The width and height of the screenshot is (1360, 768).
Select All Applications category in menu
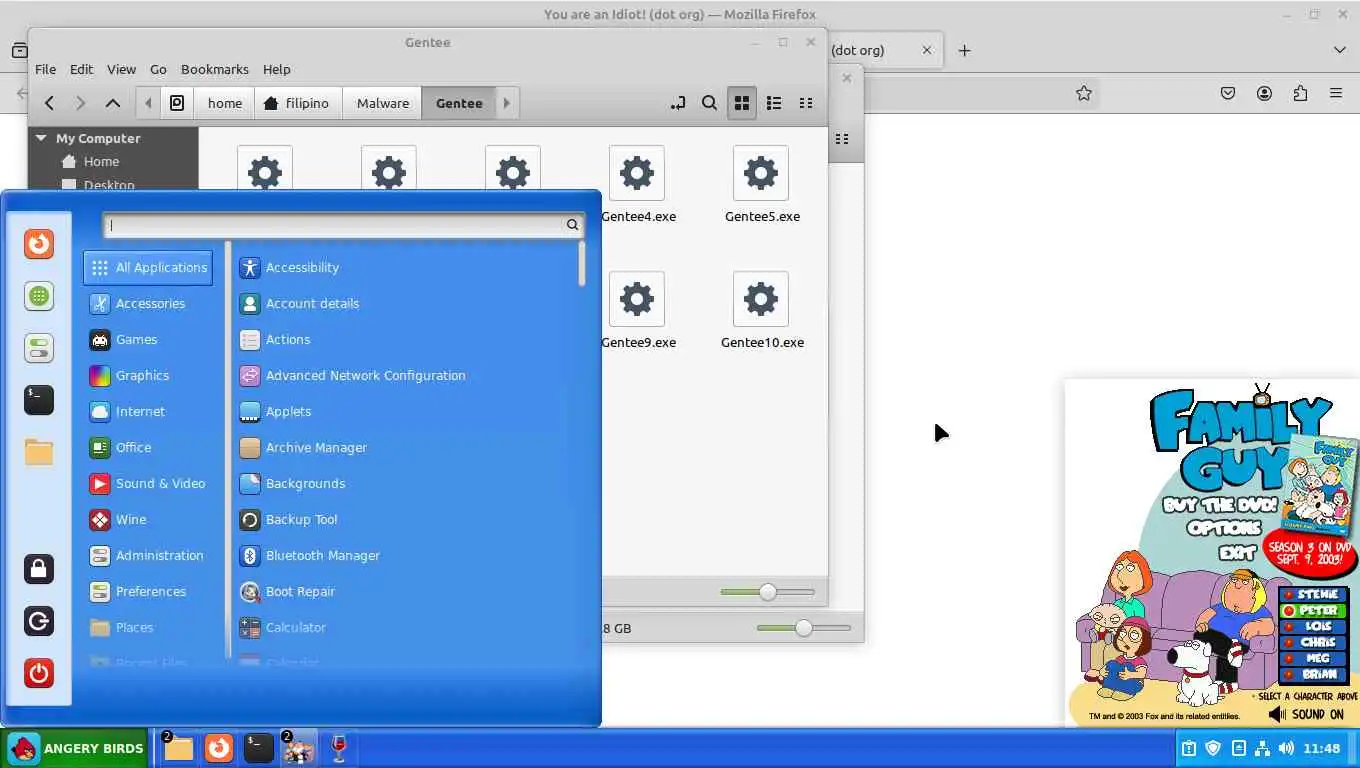point(148,267)
